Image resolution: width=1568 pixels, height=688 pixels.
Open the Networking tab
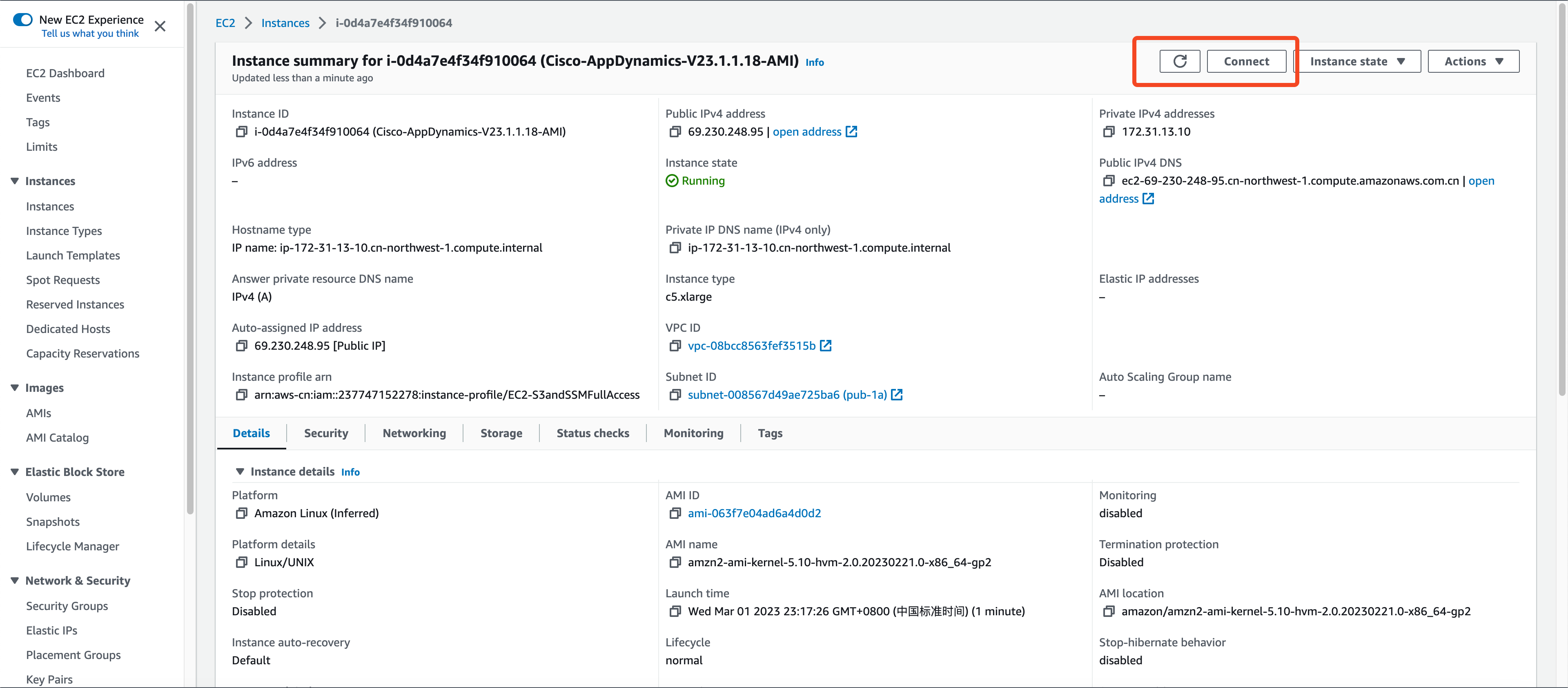(x=414, y=433)
